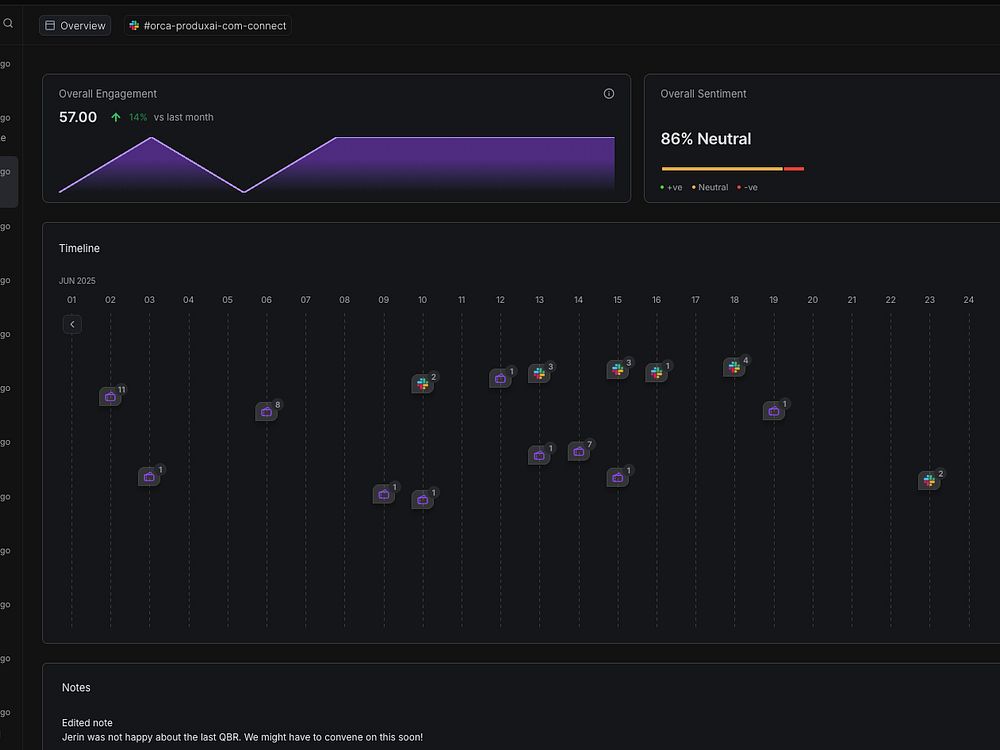Open the Slack marker with 2 on Jun 10

[422, 383]
